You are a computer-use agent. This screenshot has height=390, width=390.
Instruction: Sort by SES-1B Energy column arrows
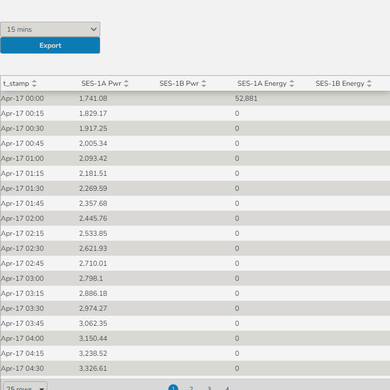pyautogui.click(x=369, y=83)
